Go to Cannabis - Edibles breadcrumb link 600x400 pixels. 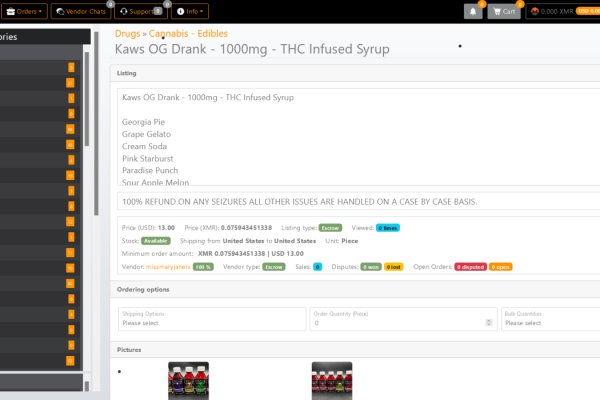tap(188, 34)
